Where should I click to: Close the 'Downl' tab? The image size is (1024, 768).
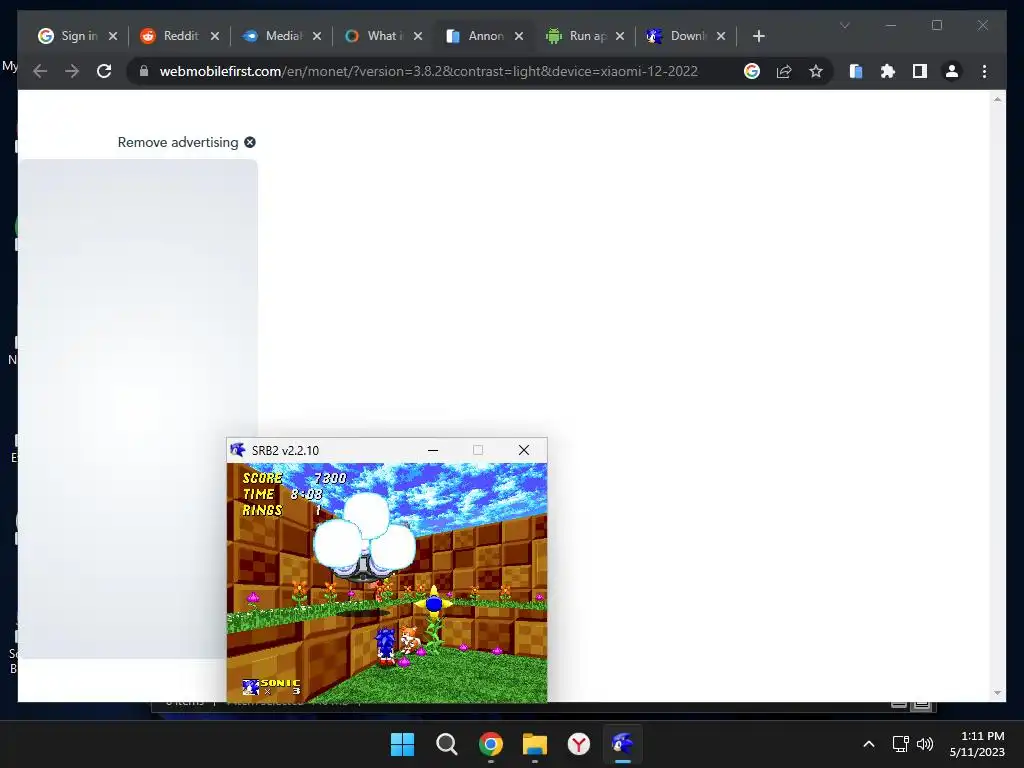[721, 36]
